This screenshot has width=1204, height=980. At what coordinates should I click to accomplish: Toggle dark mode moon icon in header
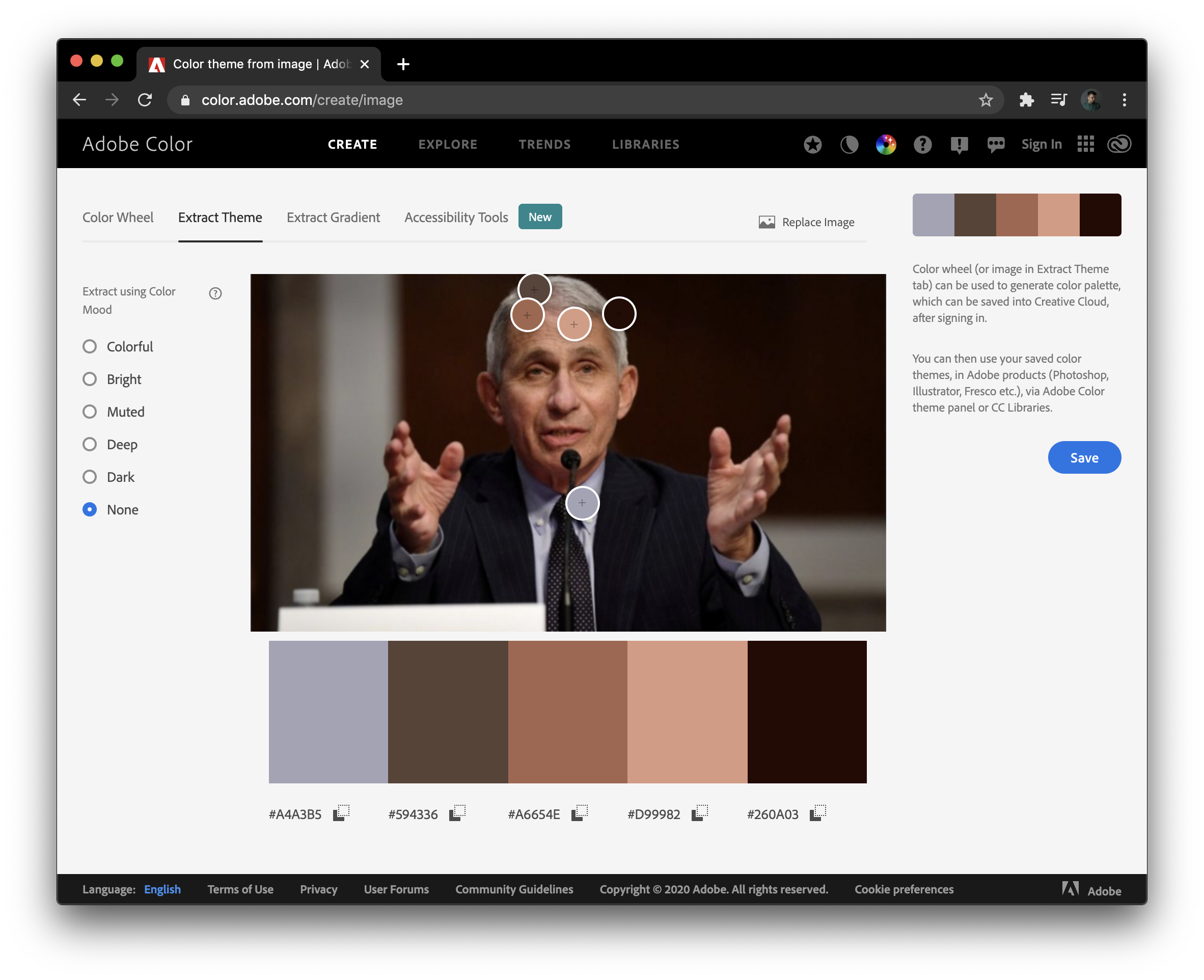[849, 145]
